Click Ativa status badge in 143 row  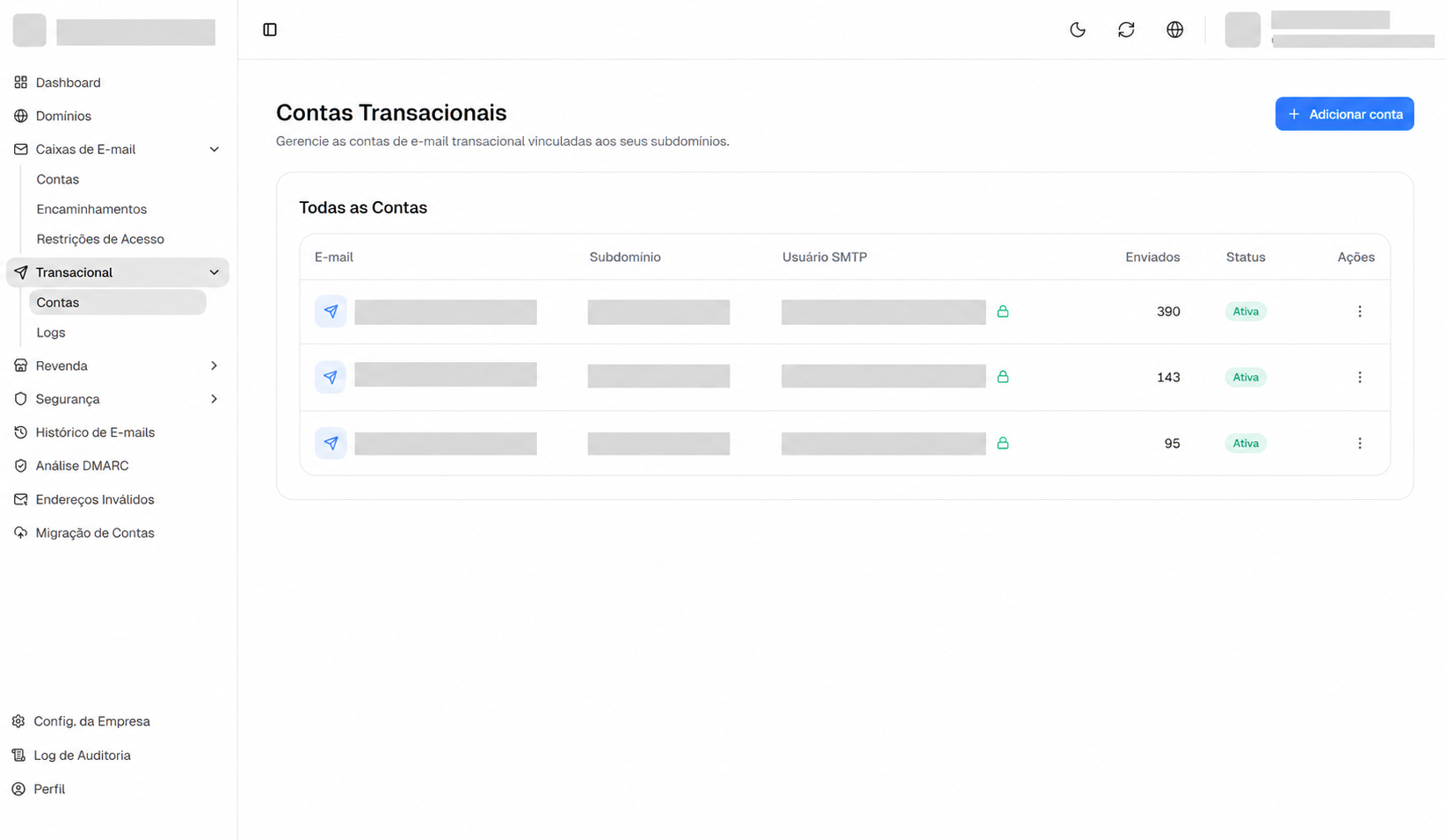click(x=1246, y=377)
